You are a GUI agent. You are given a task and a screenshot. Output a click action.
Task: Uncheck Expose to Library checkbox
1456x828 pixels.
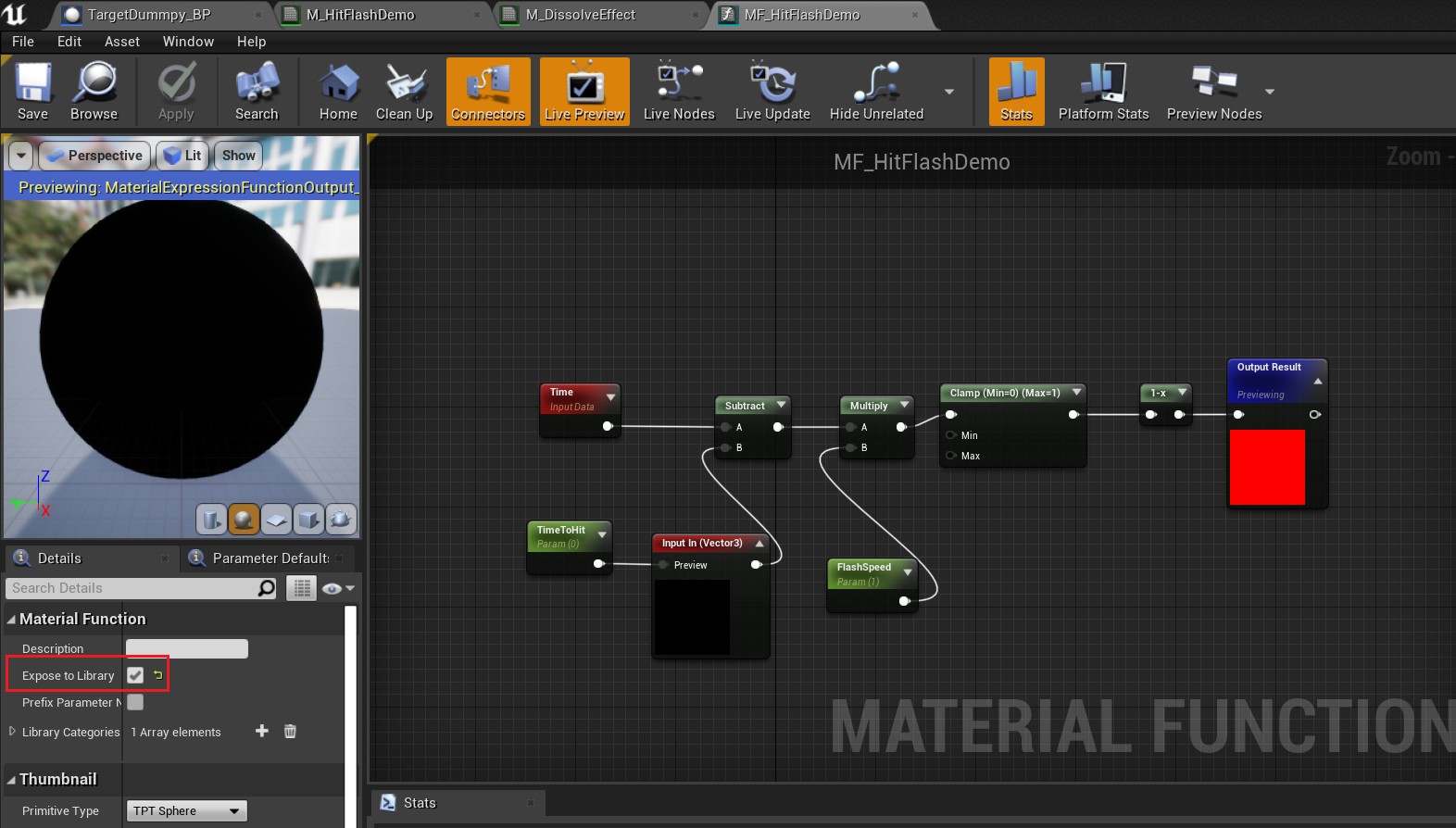point(135,675)
